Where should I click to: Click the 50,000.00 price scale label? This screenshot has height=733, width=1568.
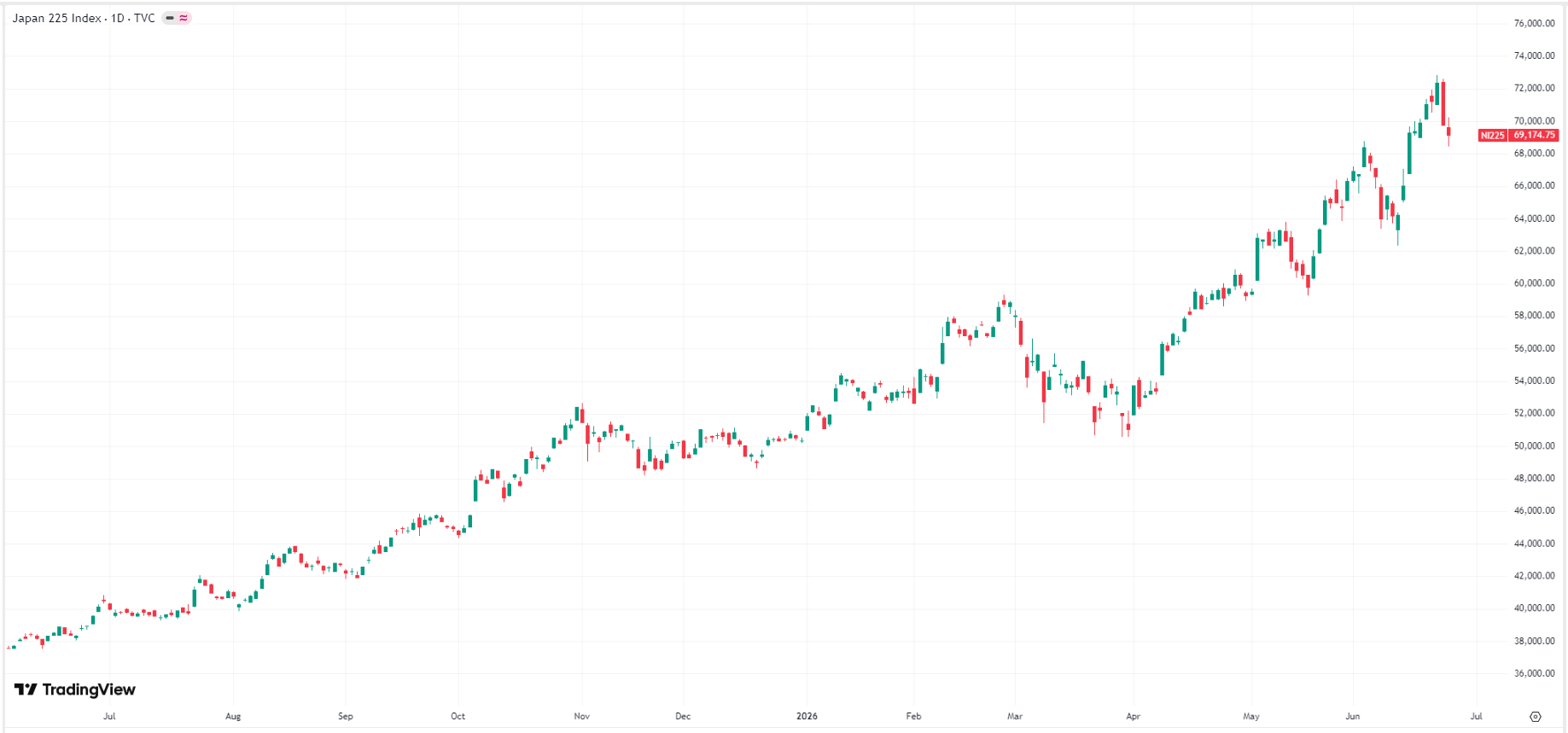1534,445
